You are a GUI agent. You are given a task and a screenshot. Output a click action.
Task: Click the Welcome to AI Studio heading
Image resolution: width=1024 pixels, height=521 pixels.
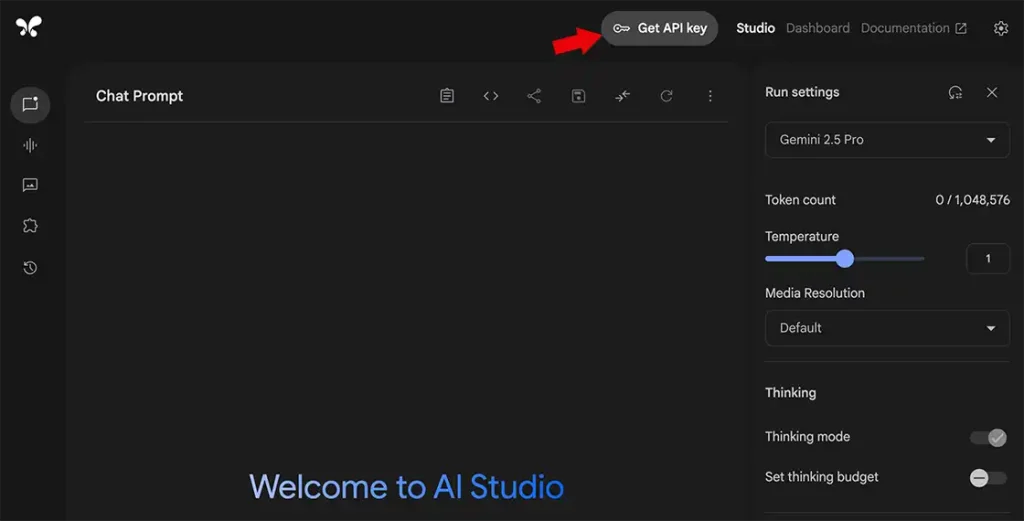click(406, 487)
